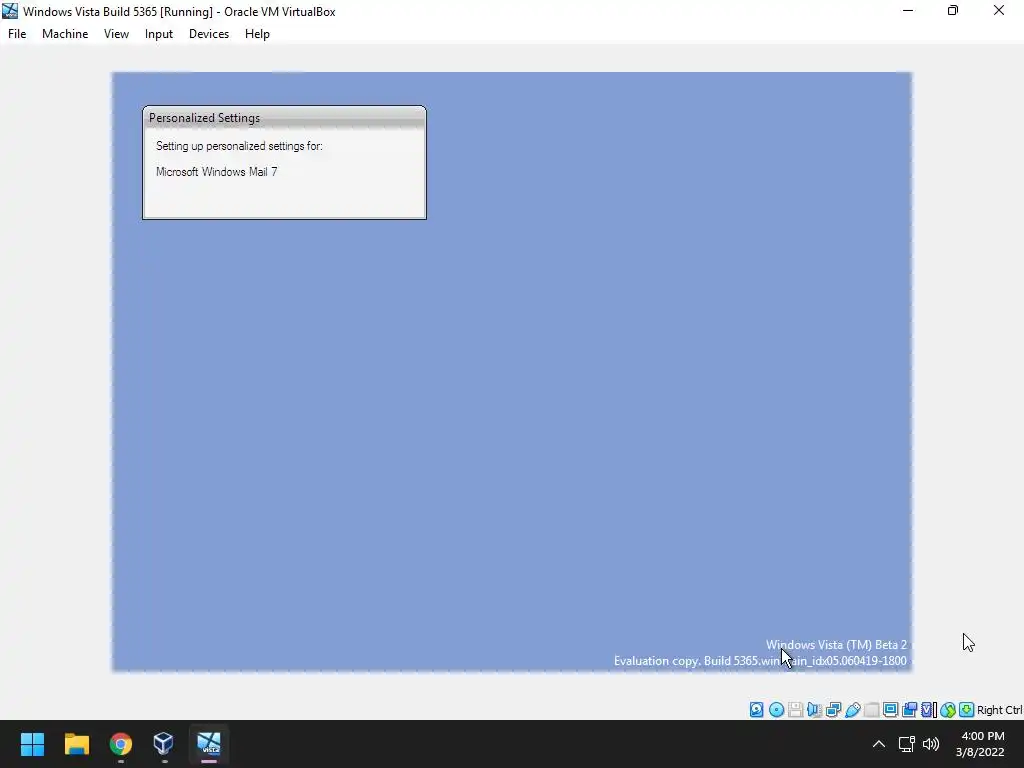Minimize the VirtualBox window
Viewport: 1024px width, 768px height.
tap(908, 11)
